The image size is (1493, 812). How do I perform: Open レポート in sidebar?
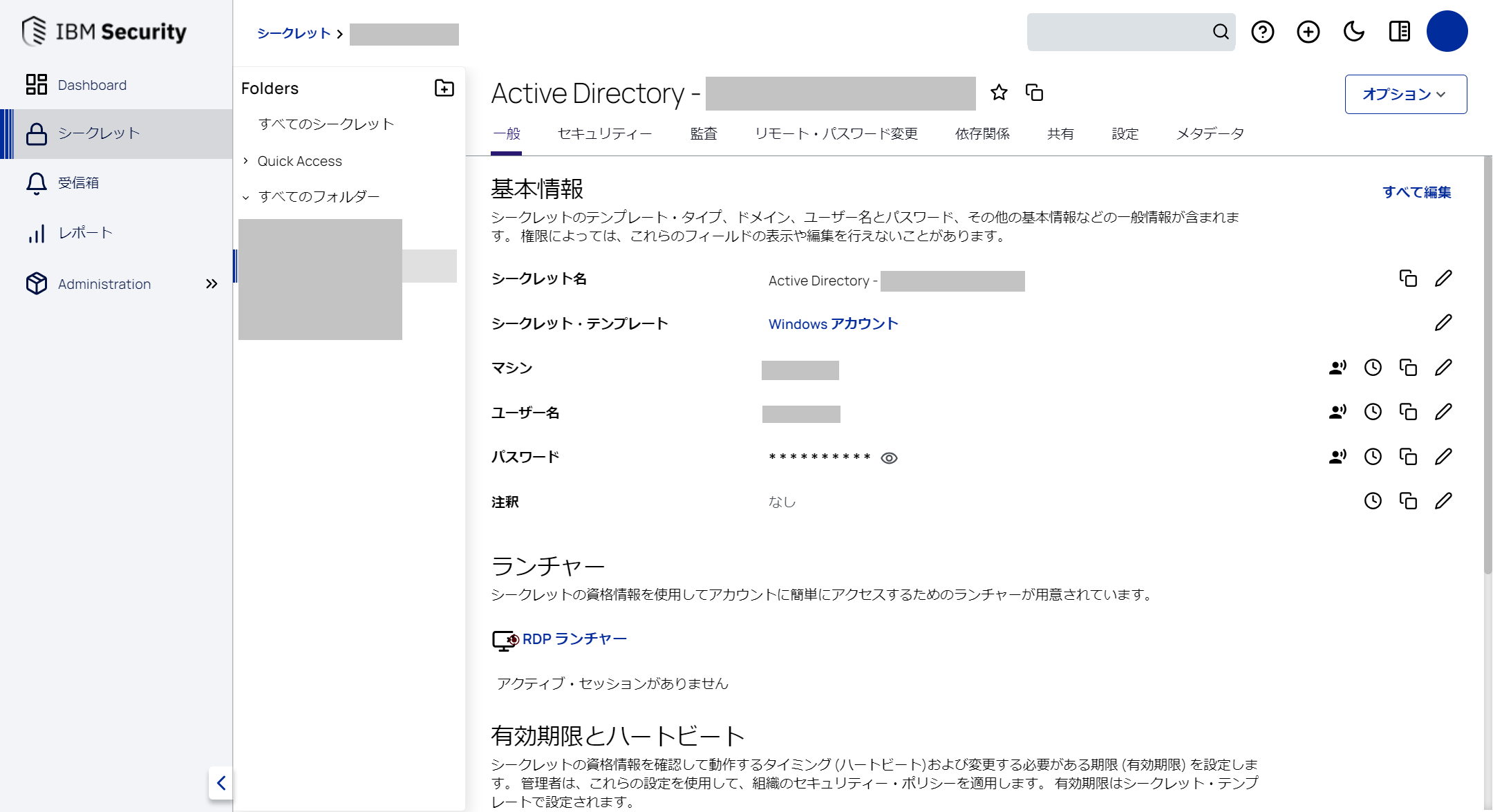[116, 233]
